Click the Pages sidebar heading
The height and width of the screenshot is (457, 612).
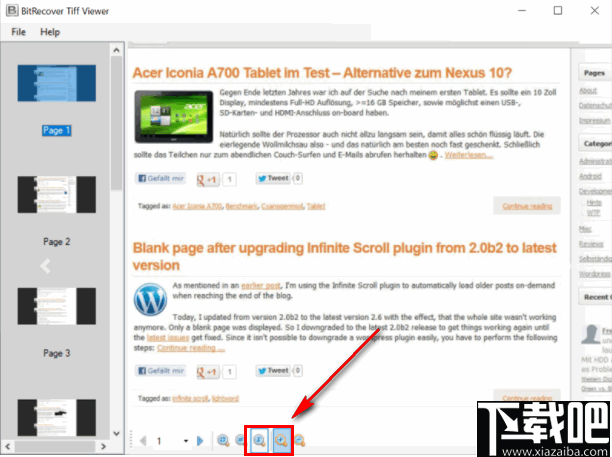pos(594,73)
